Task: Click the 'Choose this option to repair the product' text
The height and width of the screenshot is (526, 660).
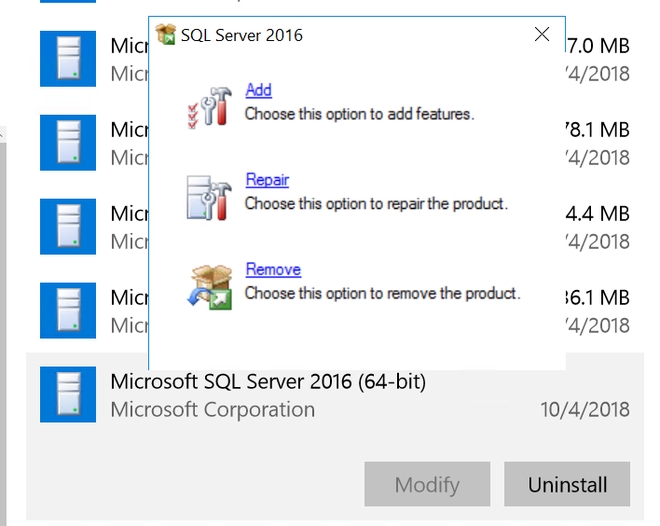Action: pyautogui.click(x=376, y=204)
